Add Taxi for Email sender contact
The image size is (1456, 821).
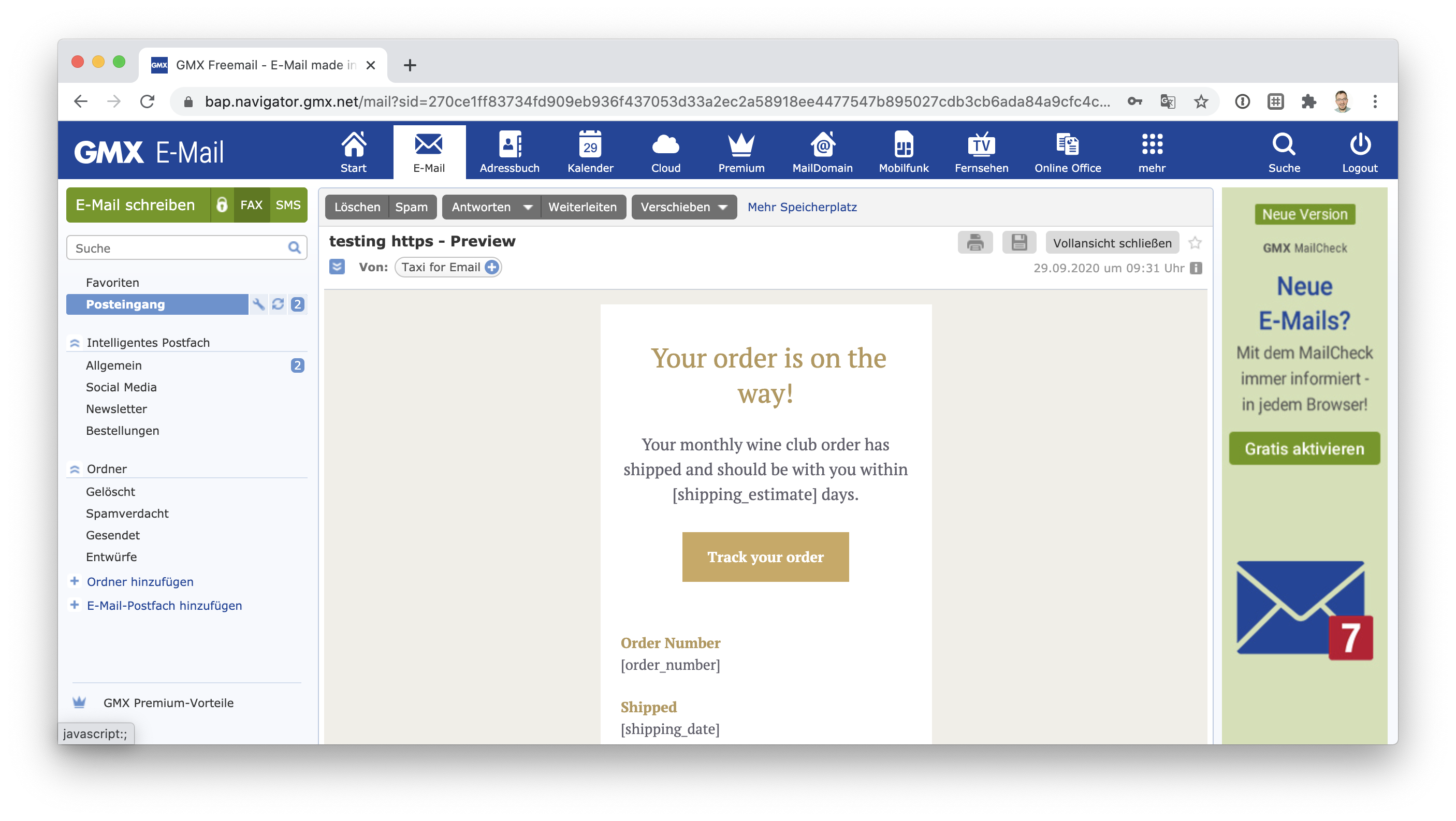[x=492, y=267]
